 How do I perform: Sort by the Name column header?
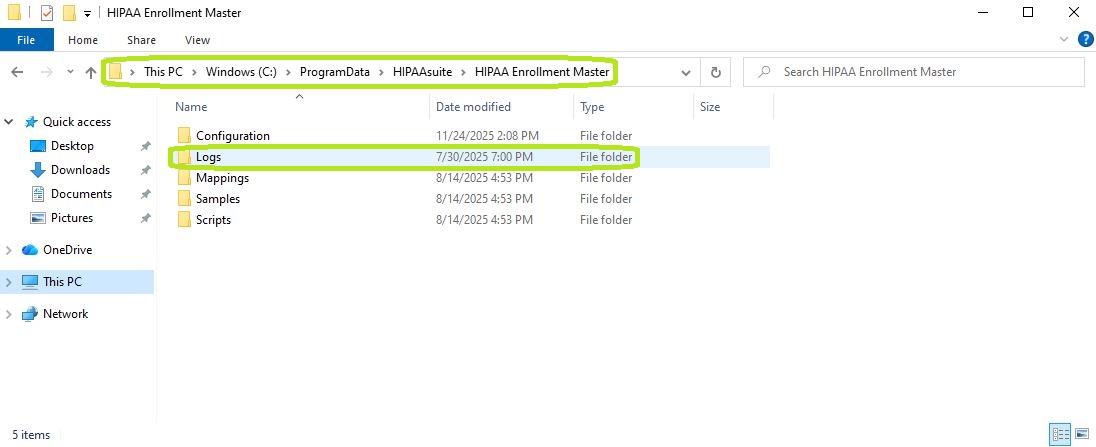(191, 107)
